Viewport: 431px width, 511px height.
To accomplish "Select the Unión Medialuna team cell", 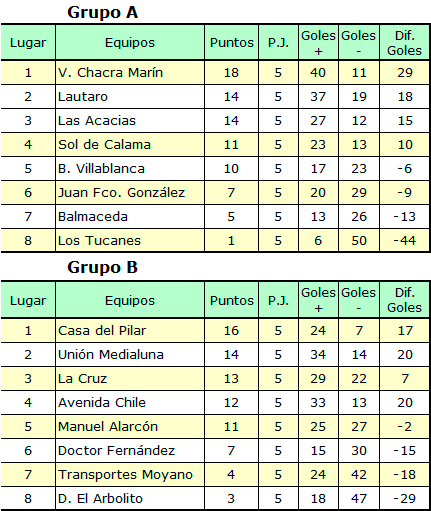I will [x=130, y=354].
